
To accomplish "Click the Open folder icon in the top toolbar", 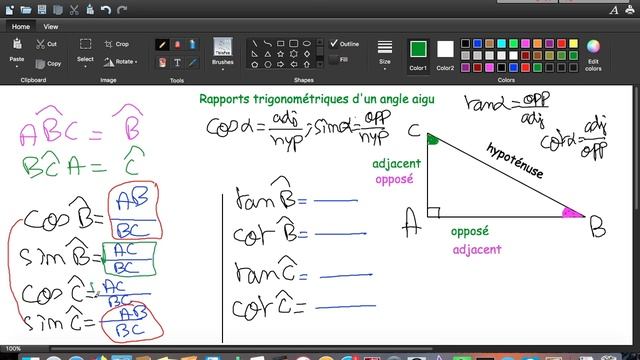I will pyautogui.click(x=26, y=10).
